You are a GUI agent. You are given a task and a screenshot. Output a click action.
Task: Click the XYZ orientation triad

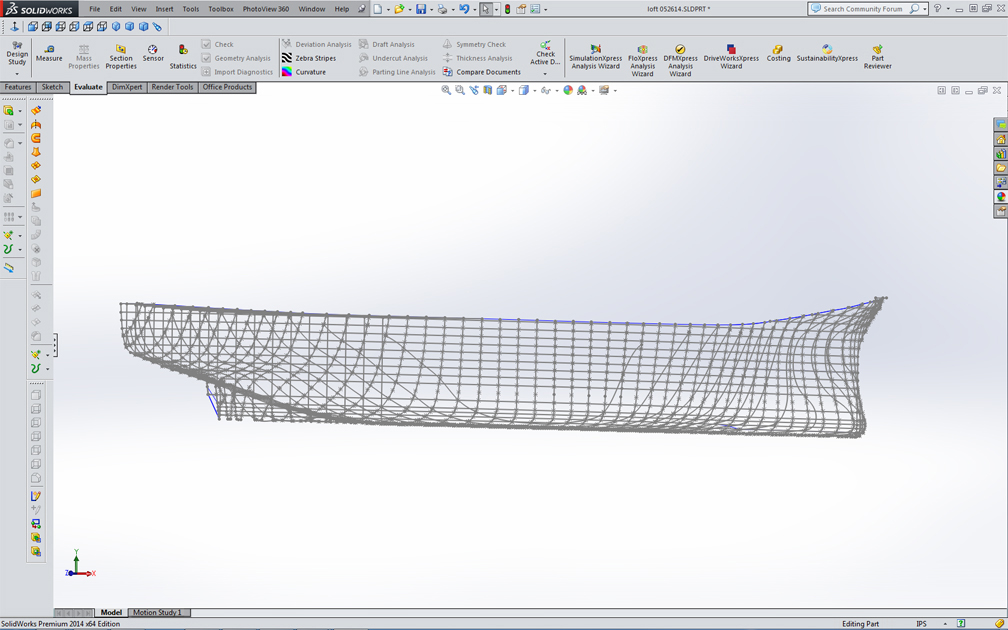point(80,564)
